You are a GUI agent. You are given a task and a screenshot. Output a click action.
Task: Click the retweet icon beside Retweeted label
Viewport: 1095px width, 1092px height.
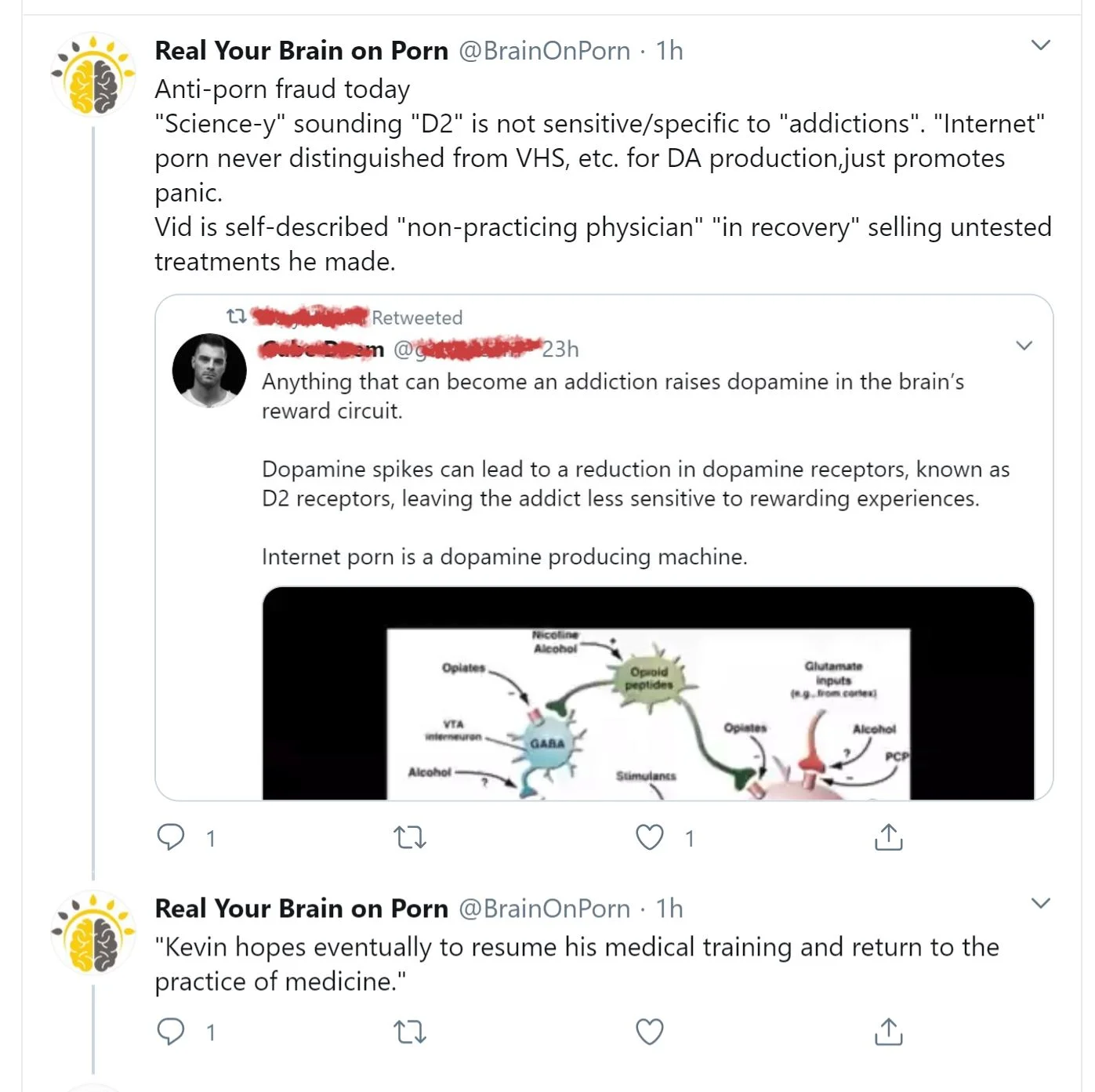[x=236, y=317]
